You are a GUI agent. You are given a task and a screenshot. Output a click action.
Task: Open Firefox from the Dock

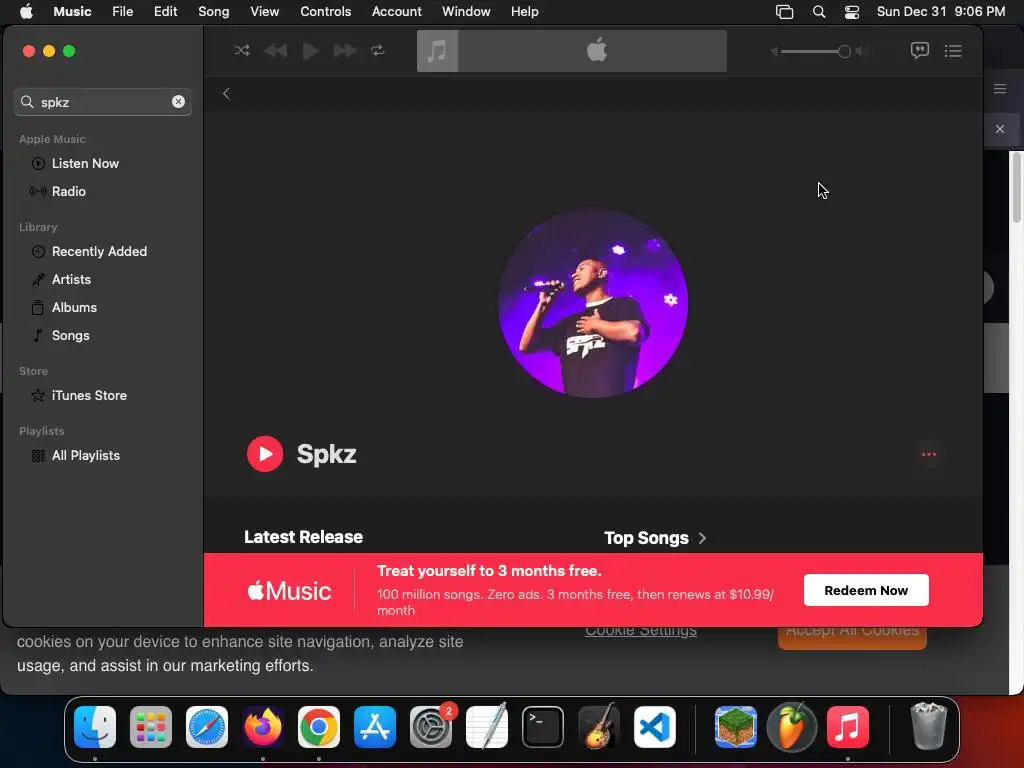(x=263, y=727)
